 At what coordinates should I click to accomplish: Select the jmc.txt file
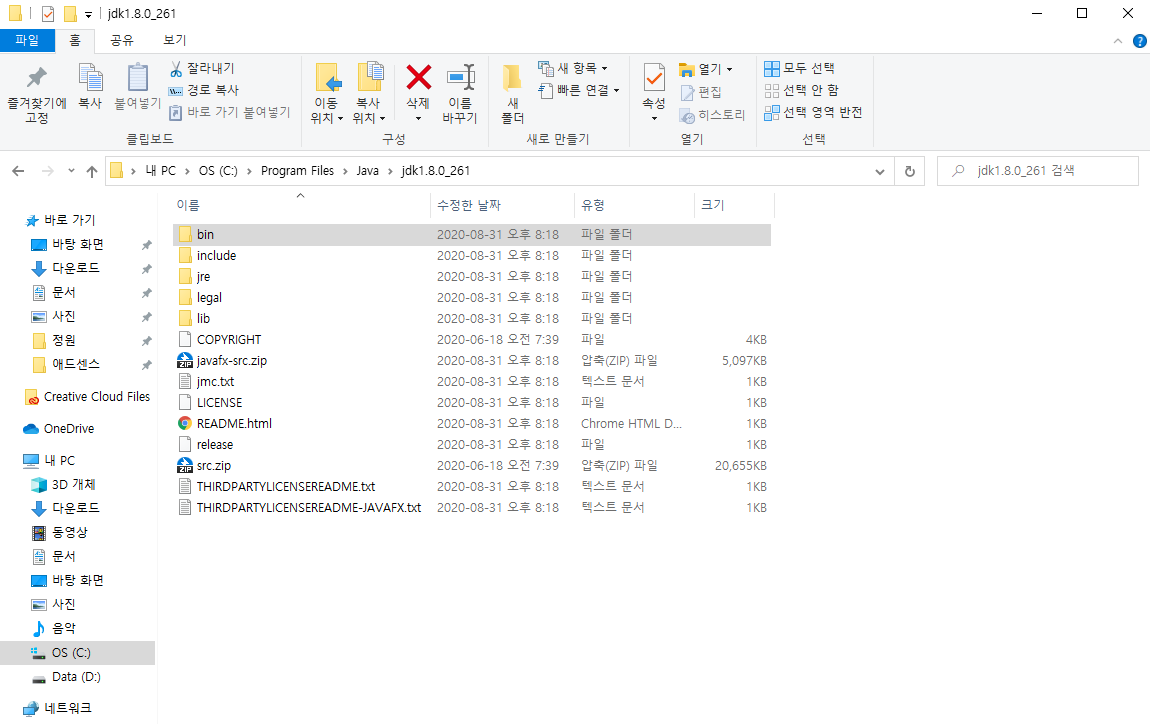[x=472, y=381]
